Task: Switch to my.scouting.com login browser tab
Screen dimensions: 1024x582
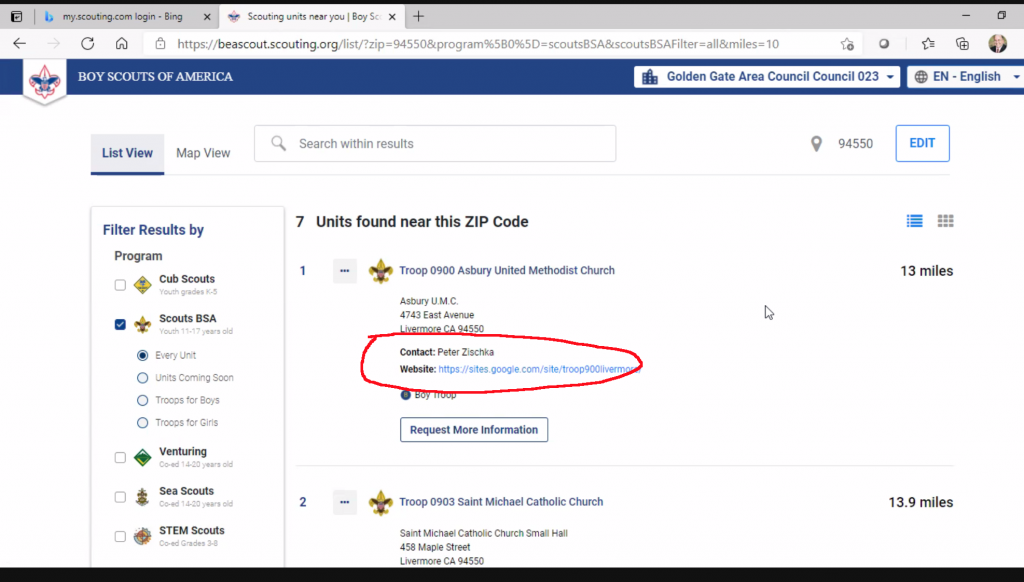Action: (119, 16)
